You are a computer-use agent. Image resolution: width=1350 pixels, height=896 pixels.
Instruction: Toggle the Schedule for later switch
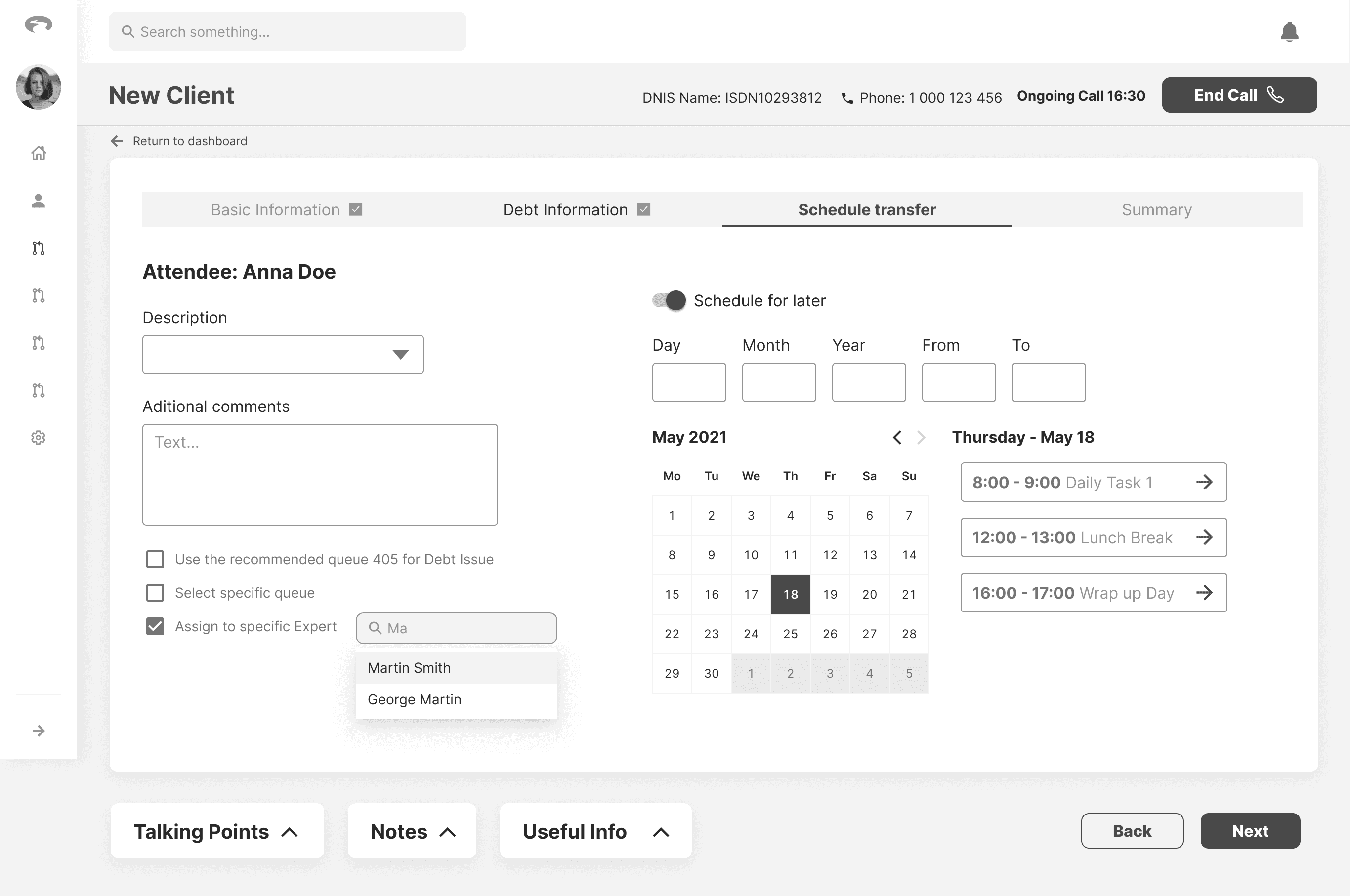(669, 301)
